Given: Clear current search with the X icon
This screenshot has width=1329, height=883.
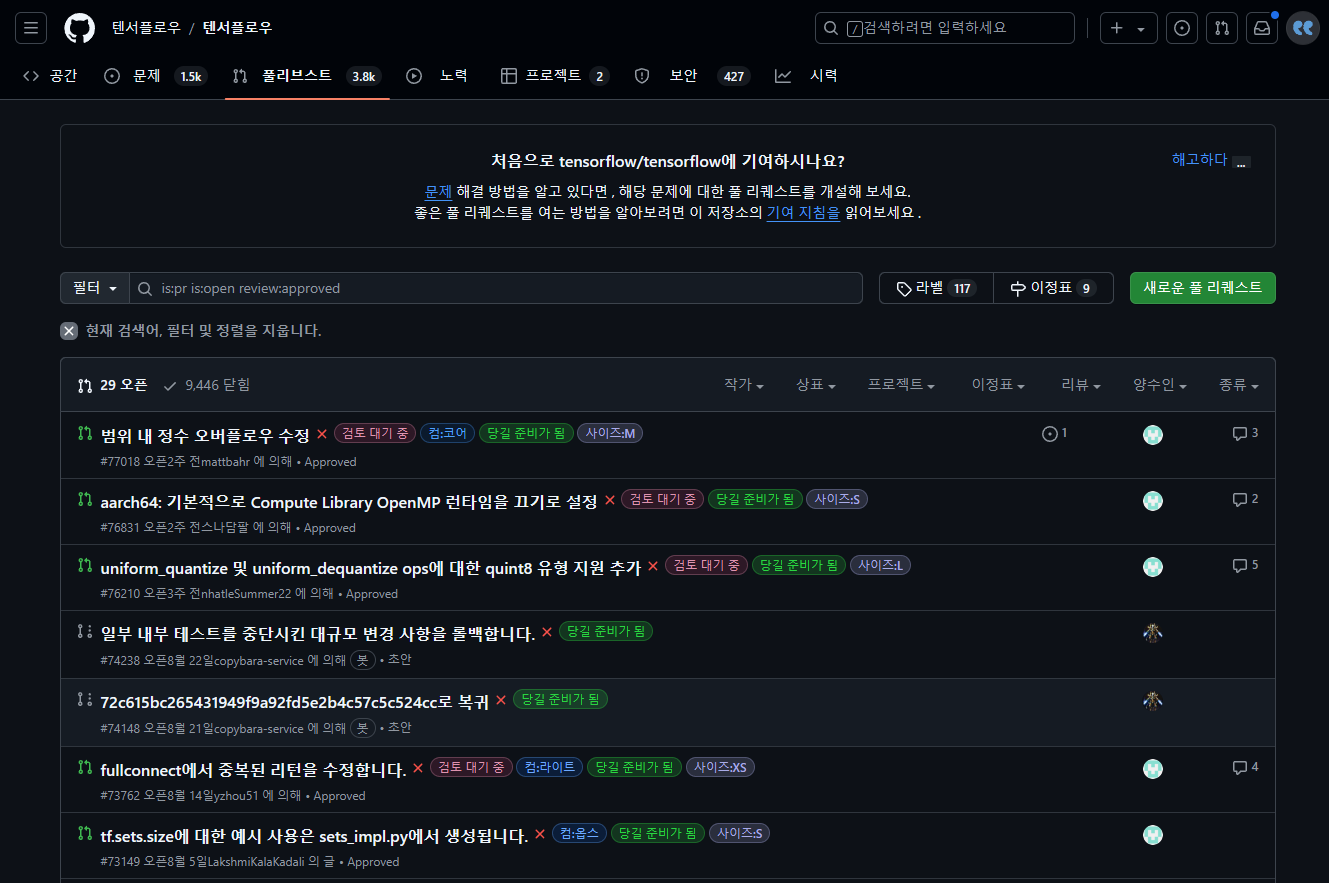Looking at the screenshot, I should point(69,331).
